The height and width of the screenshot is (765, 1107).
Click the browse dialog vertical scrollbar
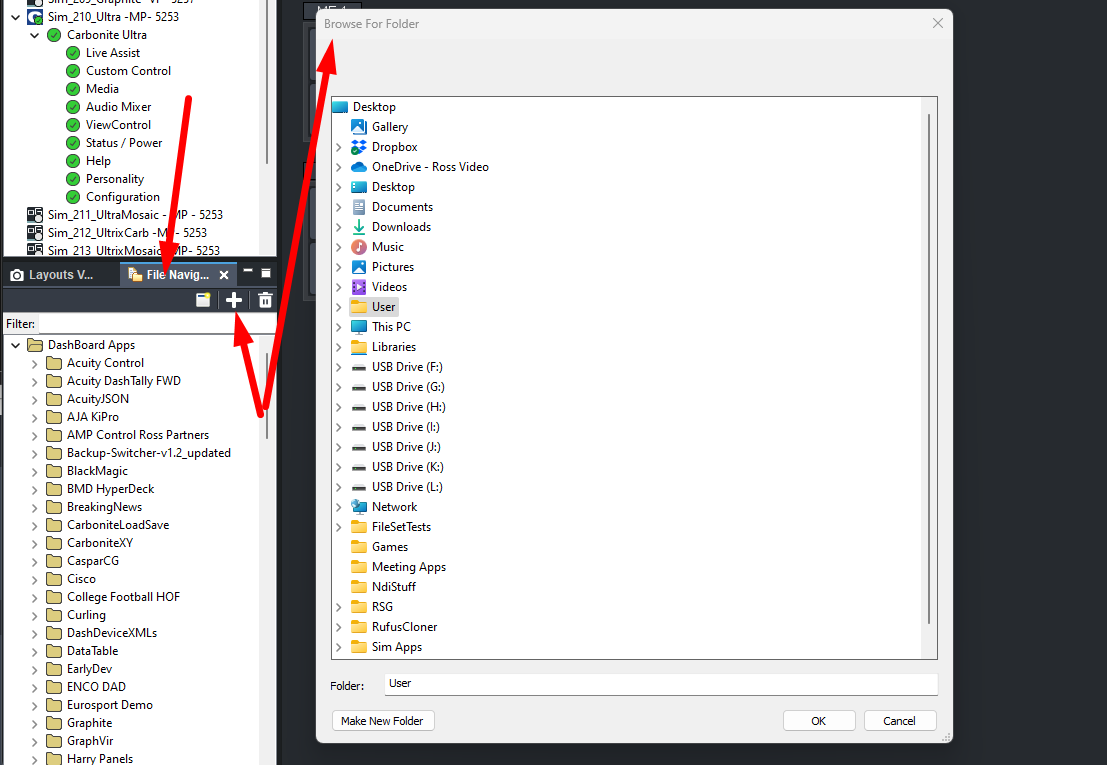tap(929, 368)
